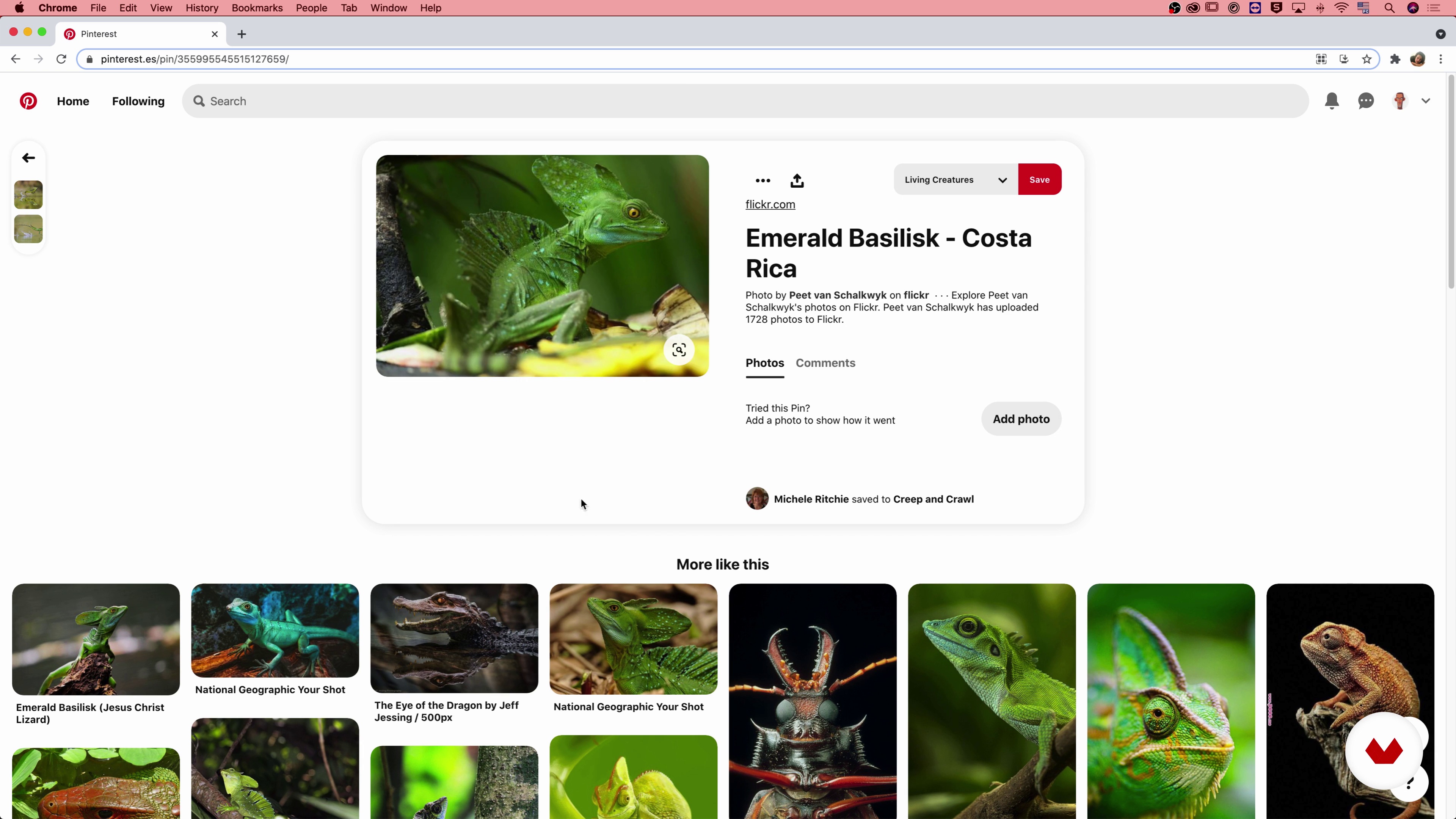This screenshot has height=819, width=1456.
Task: Go to Home in Pinterest header
Action: point(73,101)
